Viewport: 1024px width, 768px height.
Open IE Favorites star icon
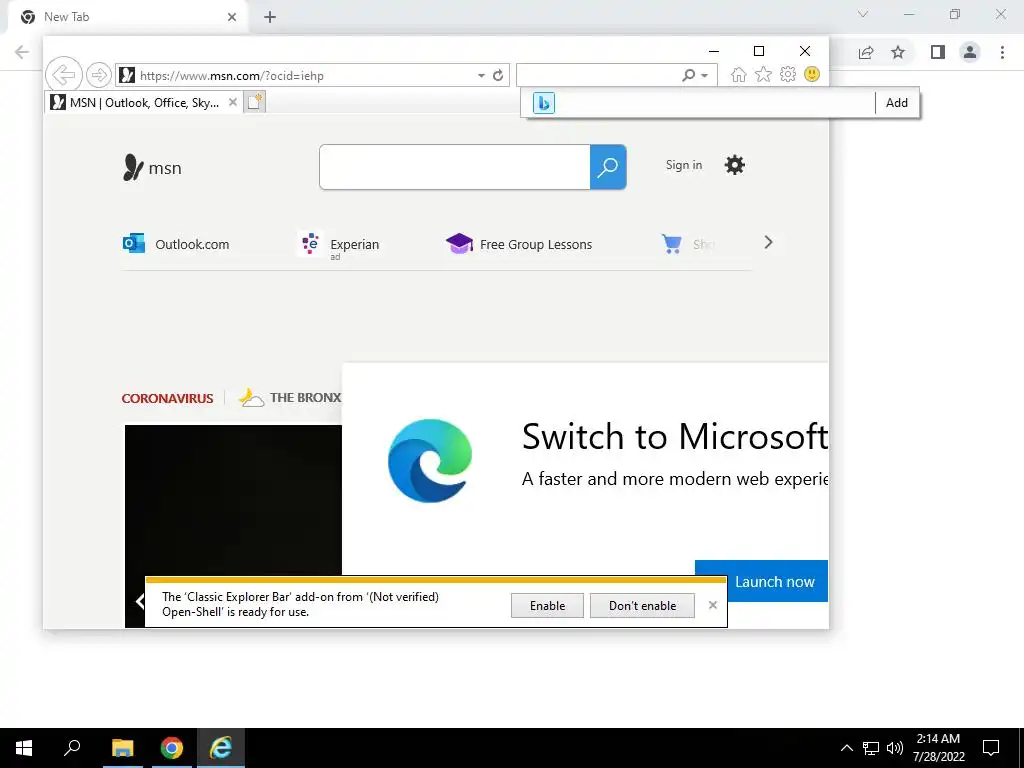coord(763,74)
